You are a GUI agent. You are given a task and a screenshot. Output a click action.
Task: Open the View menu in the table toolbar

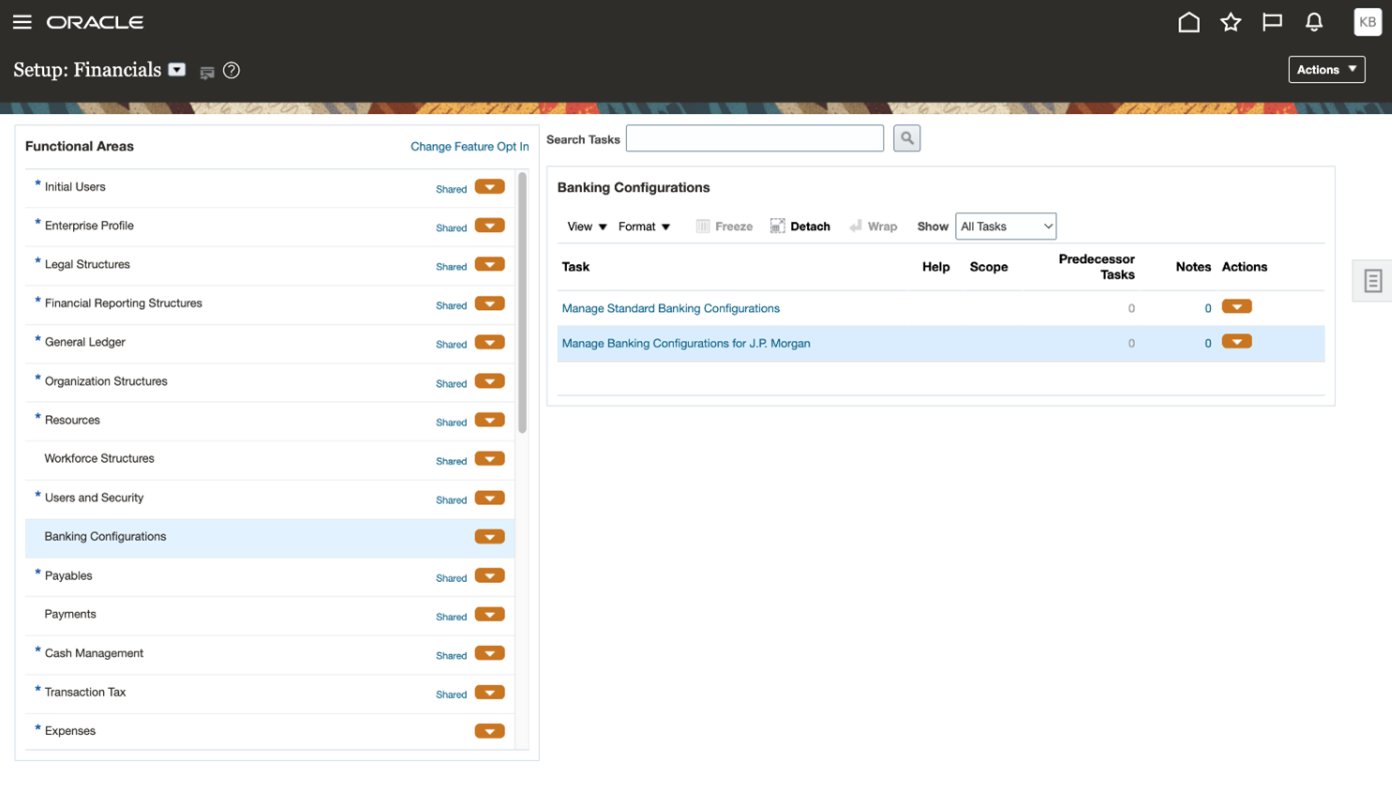(x=586, y=226)
